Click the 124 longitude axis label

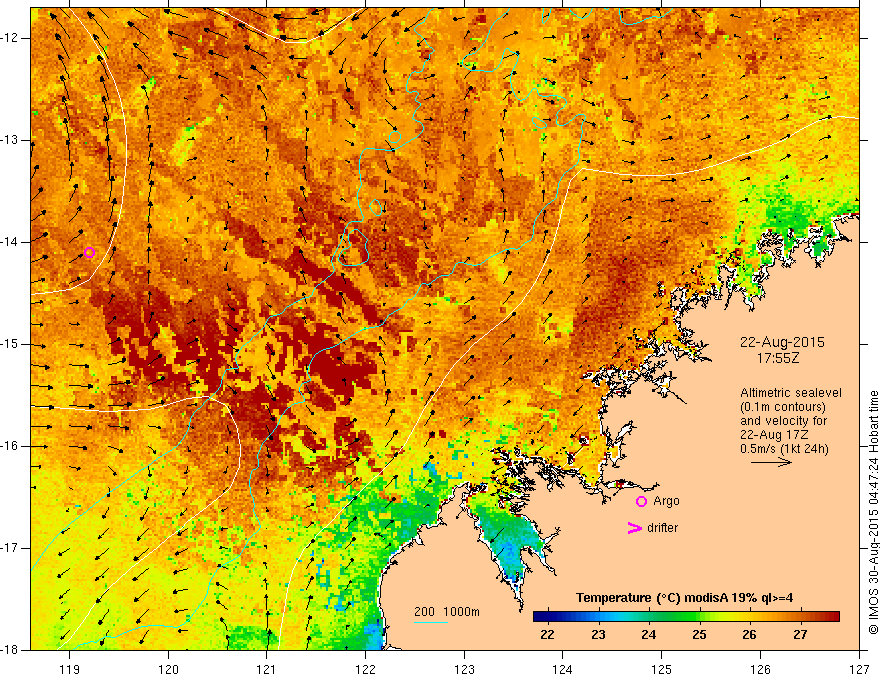point(563,669)
